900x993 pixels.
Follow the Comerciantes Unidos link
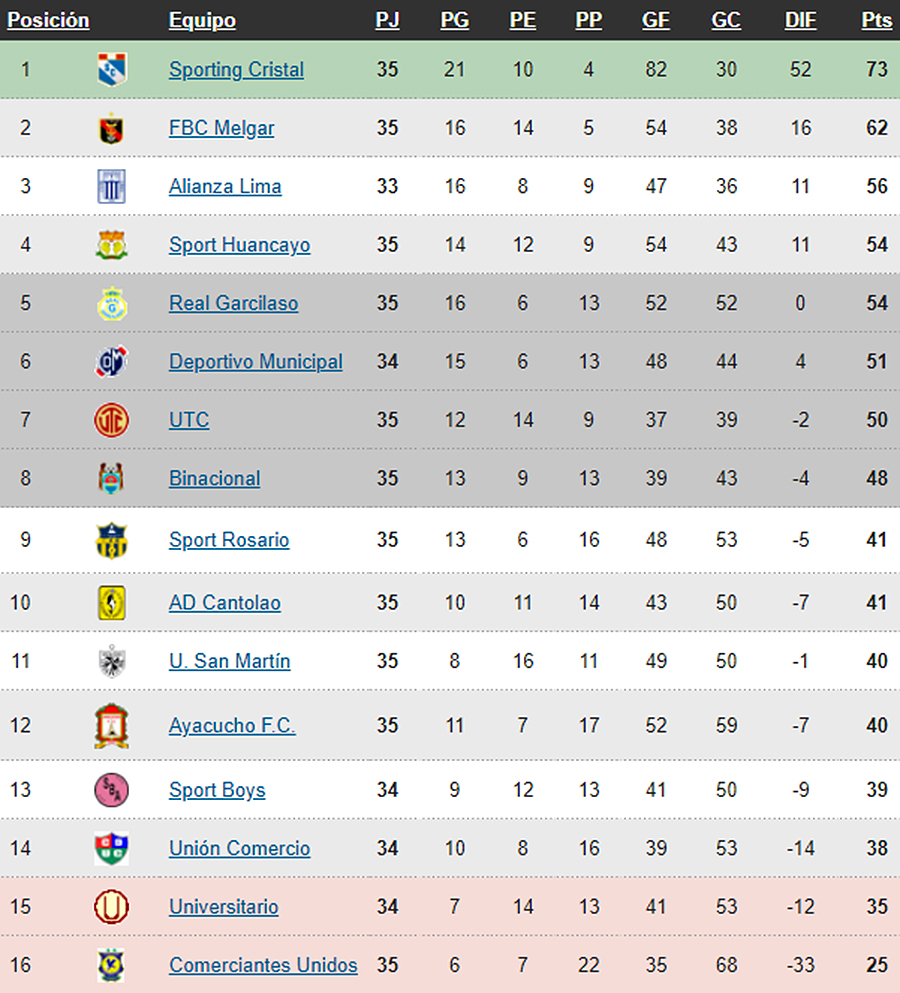click(x=263, y=965)
